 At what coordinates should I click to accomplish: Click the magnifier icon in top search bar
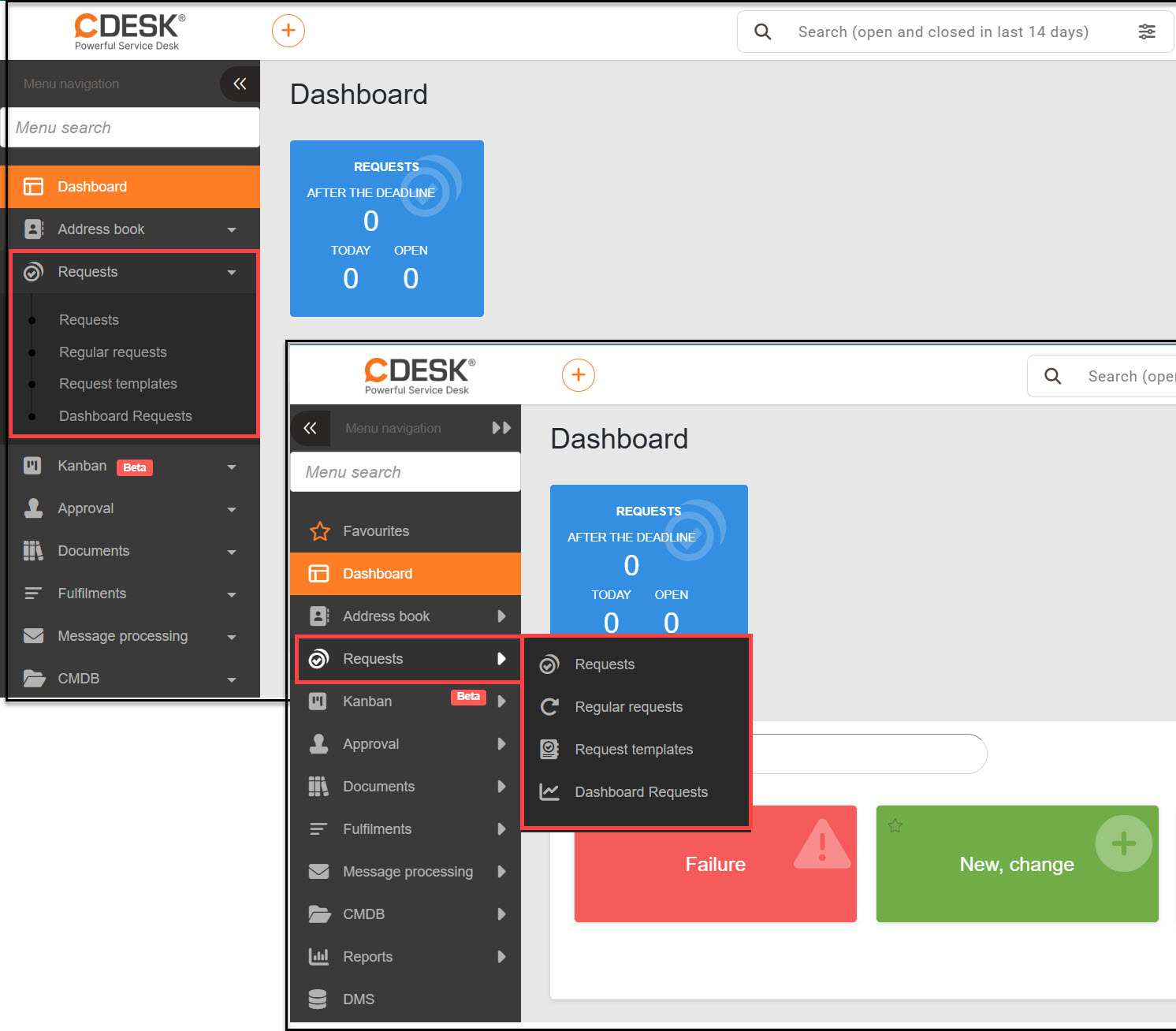(762, 32)
